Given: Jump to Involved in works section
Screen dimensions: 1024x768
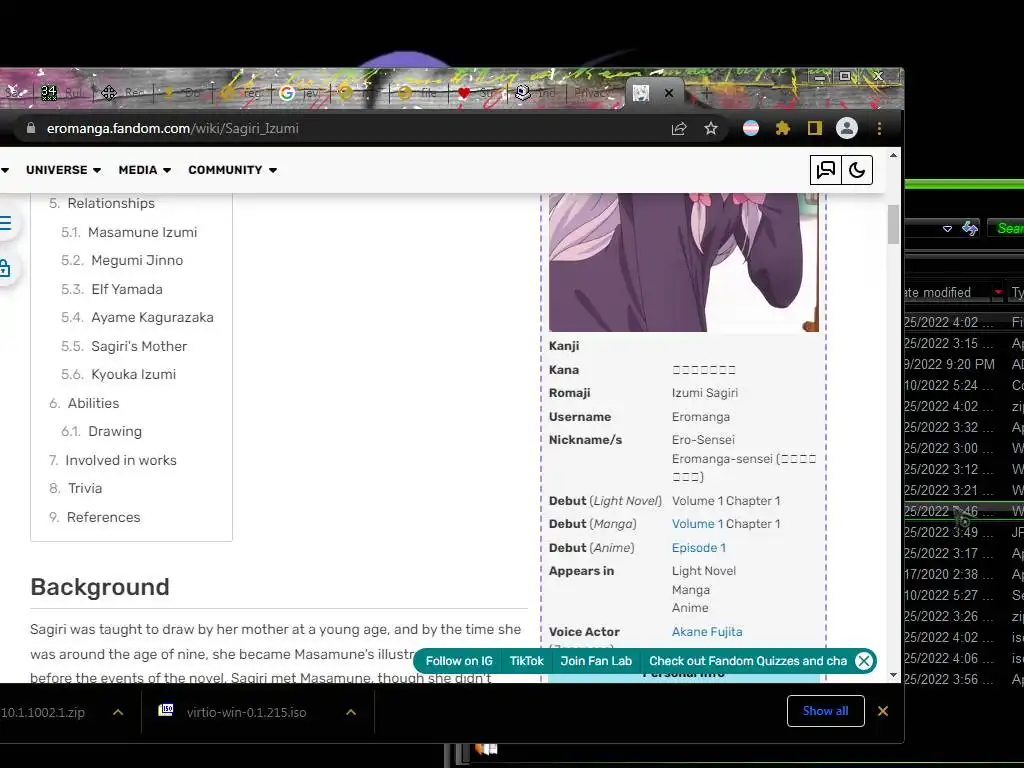Looking at the screenshot, I should tap(121, 460).
